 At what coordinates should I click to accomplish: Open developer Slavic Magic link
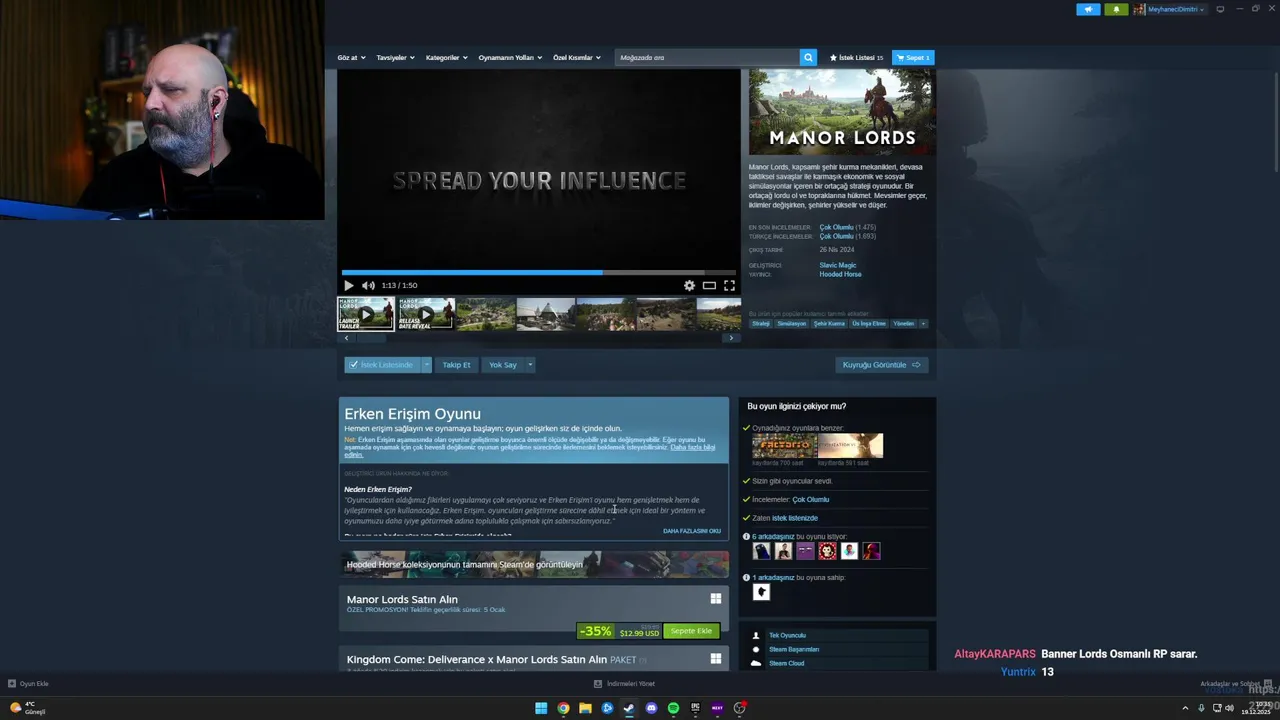pyautogui.click(x=838, y=265)
